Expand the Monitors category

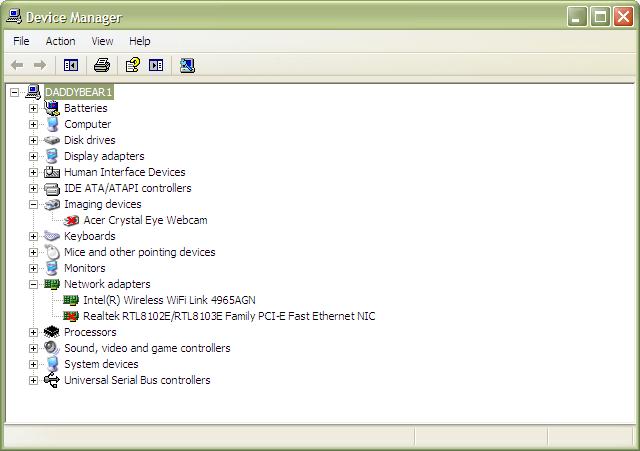[33, 268]
